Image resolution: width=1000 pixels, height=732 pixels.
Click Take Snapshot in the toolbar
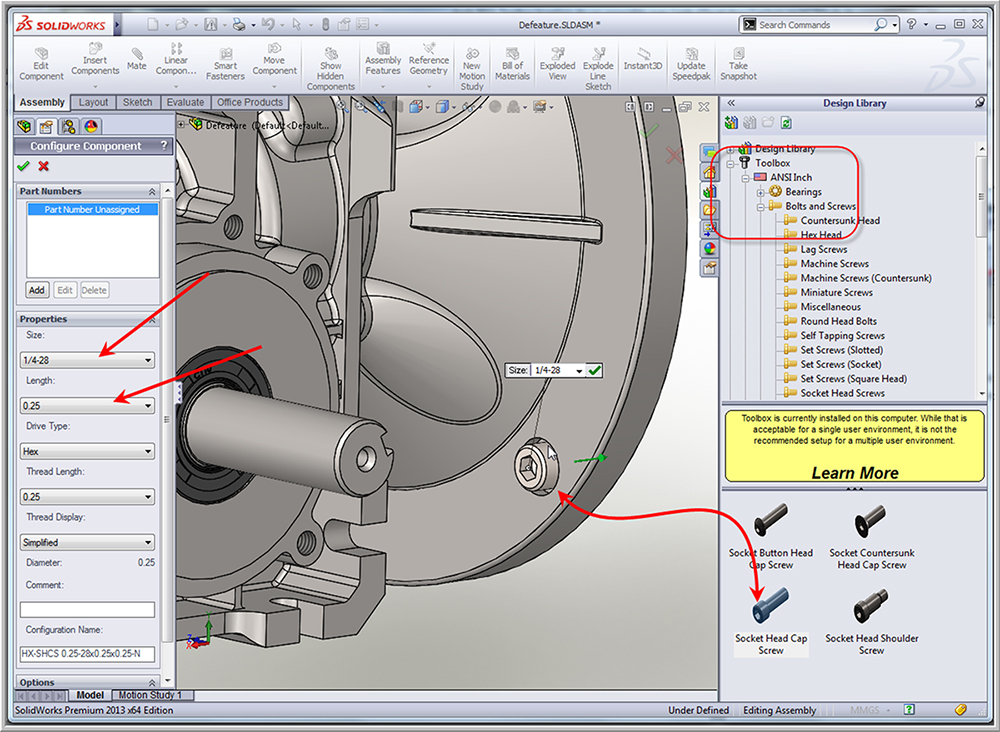(x=739, y=60)
